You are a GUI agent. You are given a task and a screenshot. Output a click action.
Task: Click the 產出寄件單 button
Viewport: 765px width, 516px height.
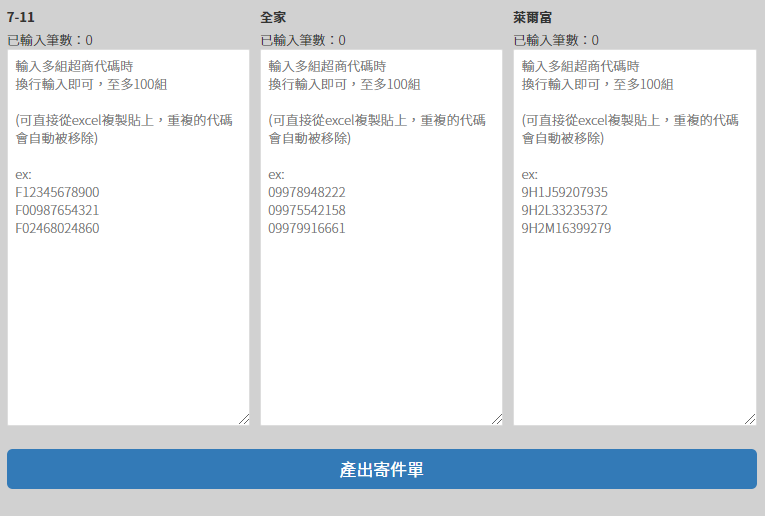381,469
